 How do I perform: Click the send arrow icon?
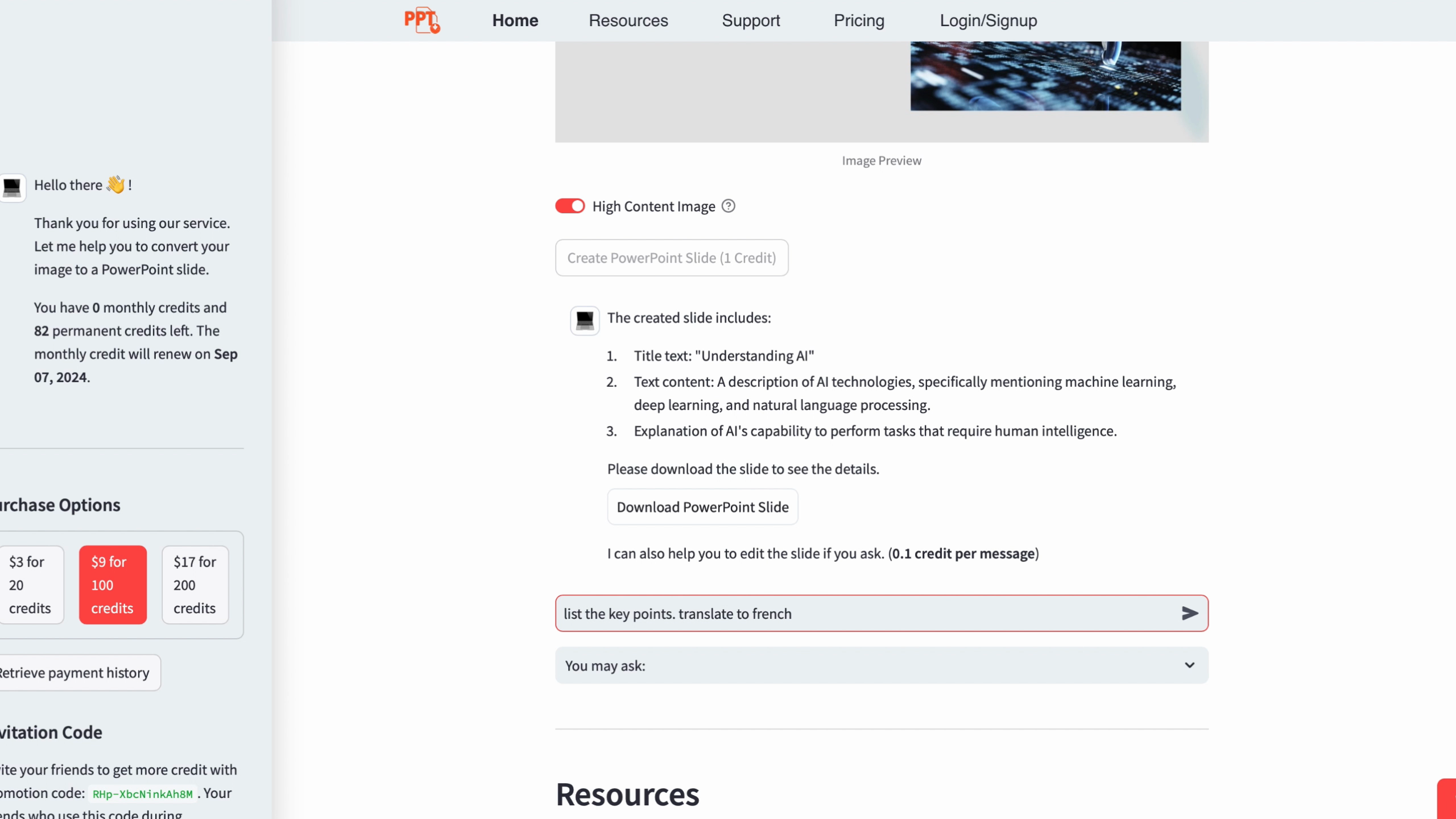pos(1189,613)
